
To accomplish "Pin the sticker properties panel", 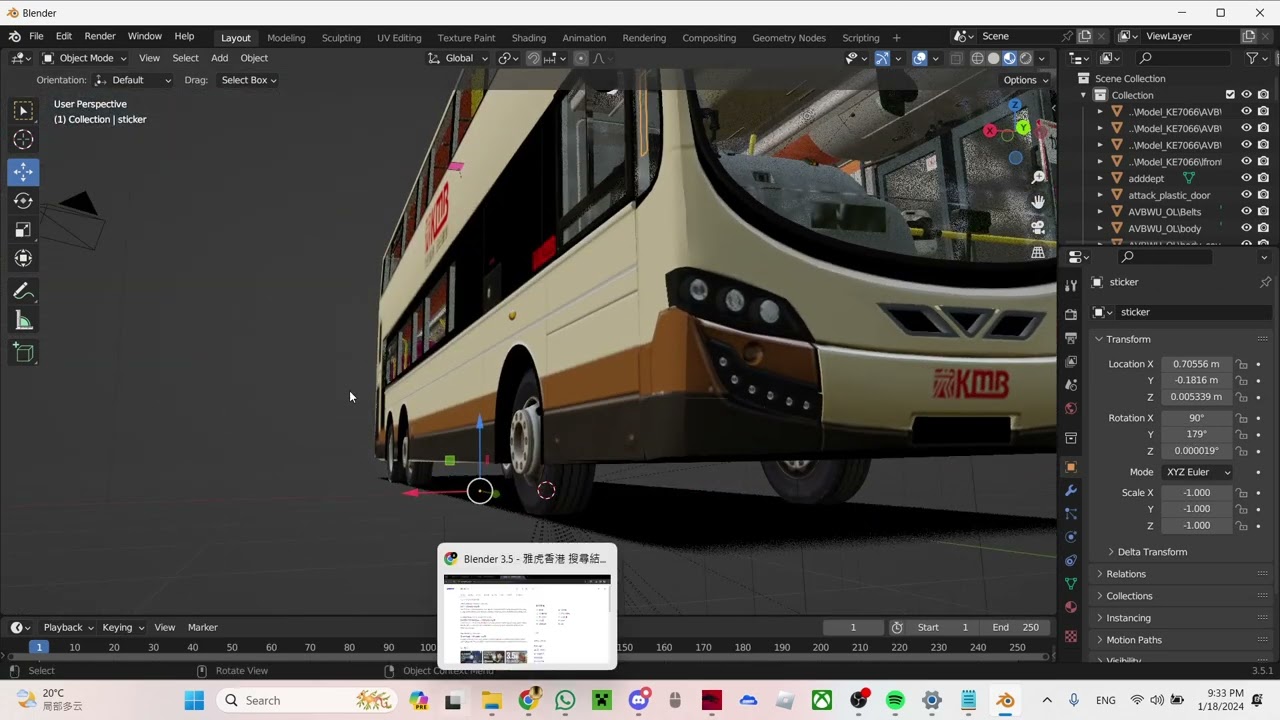I will (1265, 282).
